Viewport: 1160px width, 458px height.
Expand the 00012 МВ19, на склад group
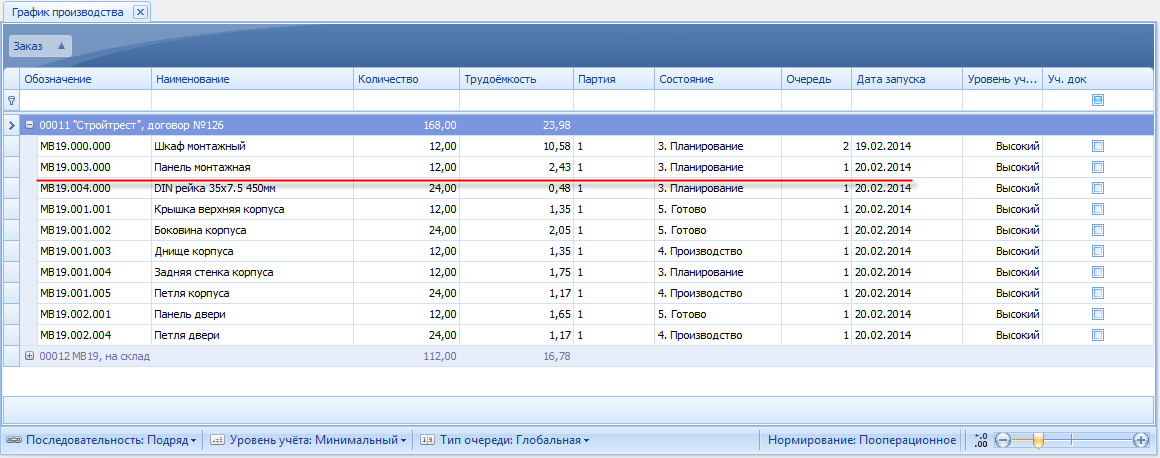pos(30,356)
